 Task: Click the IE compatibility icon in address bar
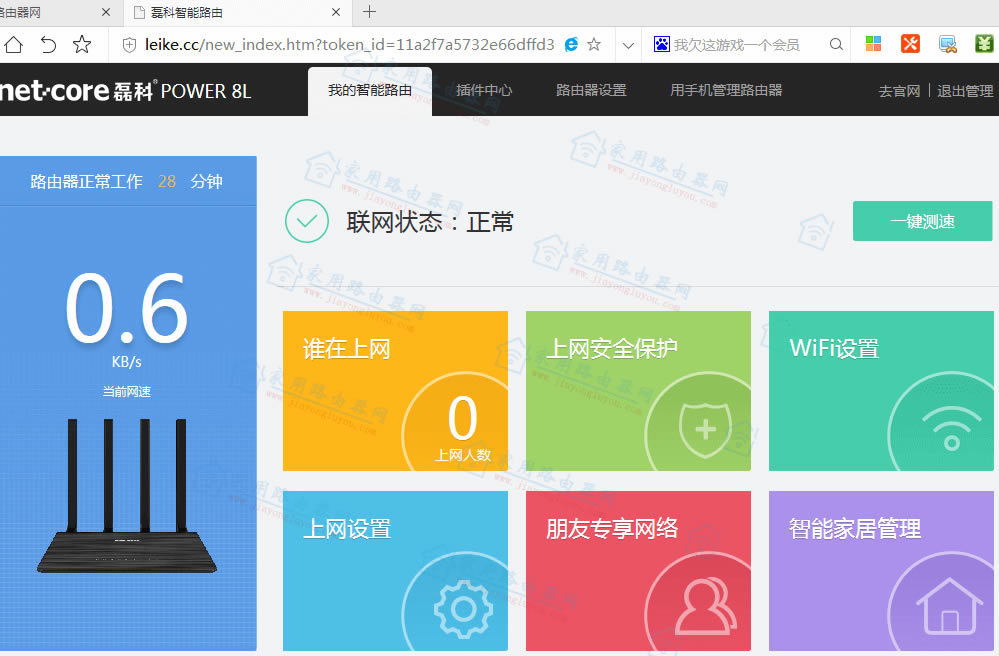point(570,44)
